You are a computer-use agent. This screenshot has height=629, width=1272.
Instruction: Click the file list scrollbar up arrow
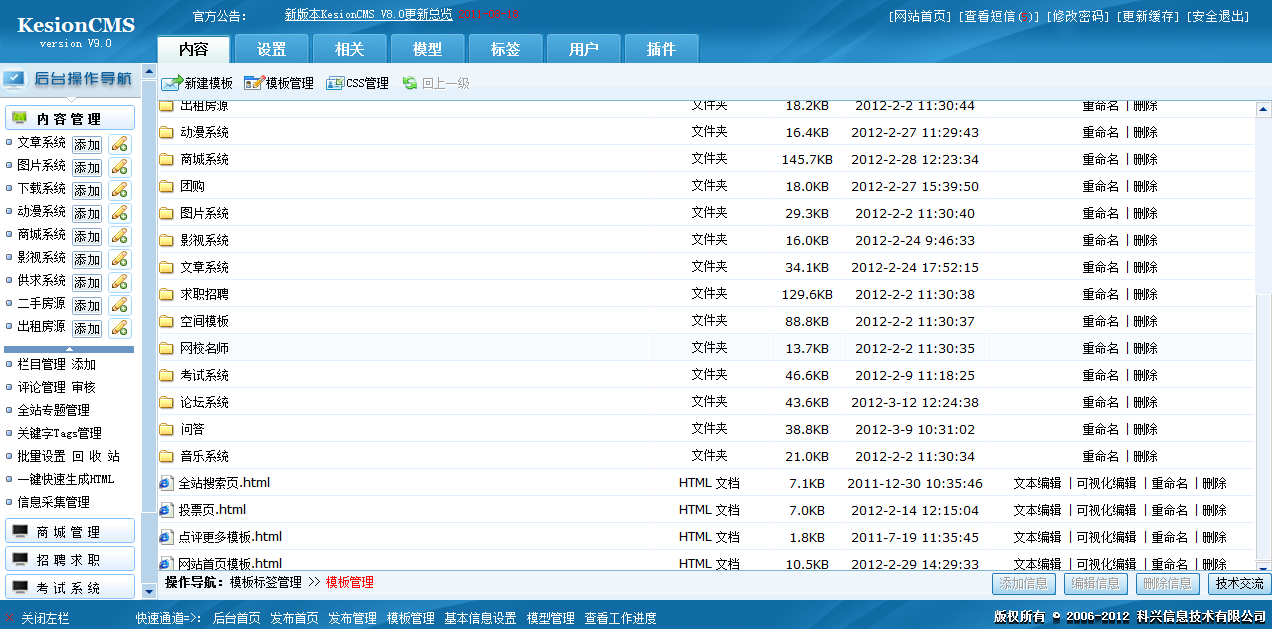[x=1263, y=110]
